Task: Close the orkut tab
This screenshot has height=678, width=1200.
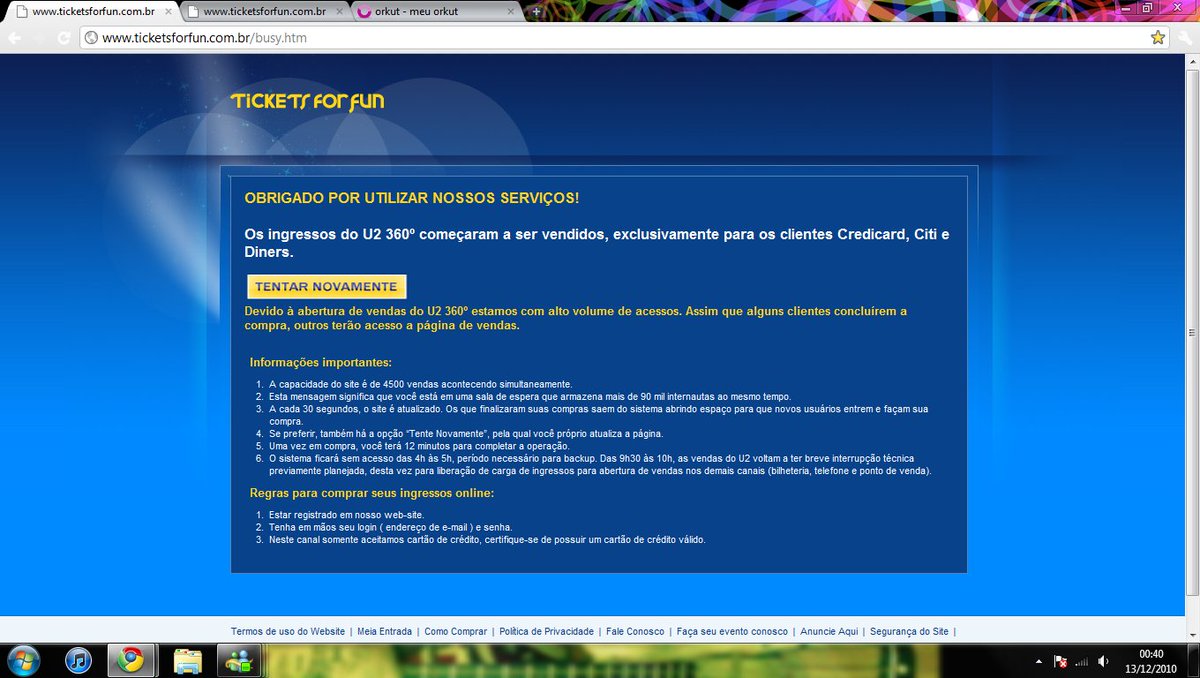Action: (510, 12)
